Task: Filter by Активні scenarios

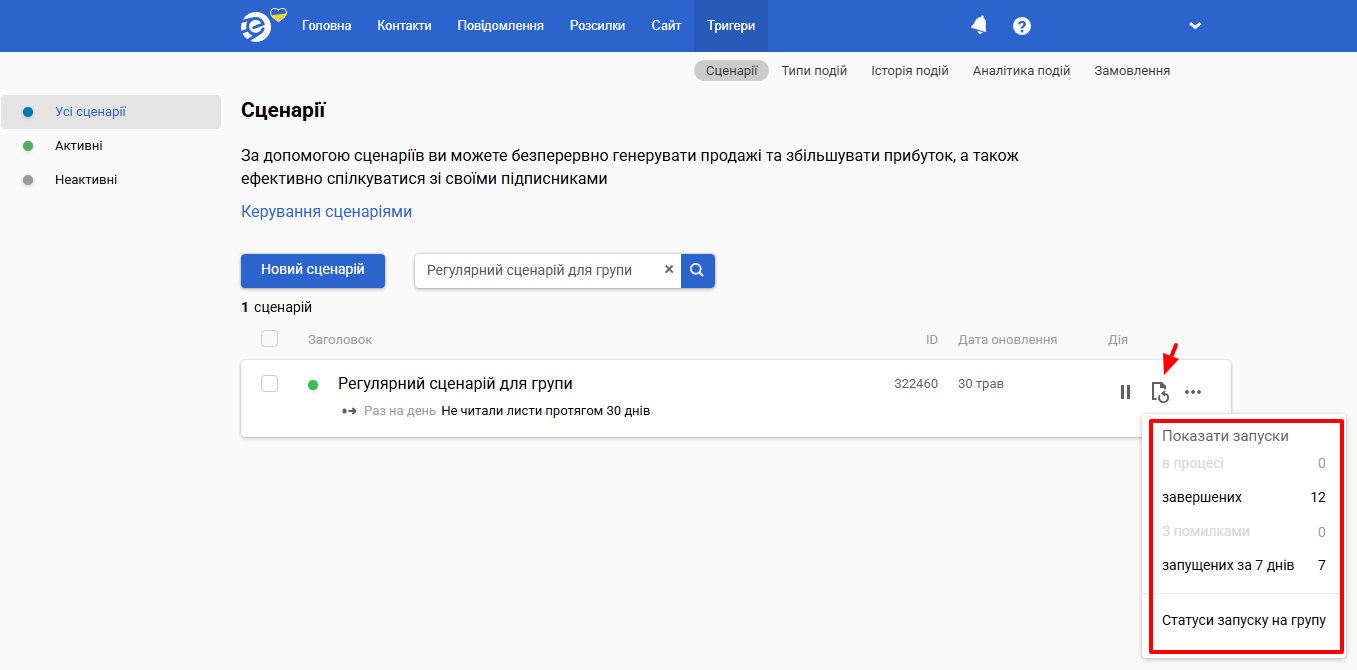Action: (x=79, y=146)
